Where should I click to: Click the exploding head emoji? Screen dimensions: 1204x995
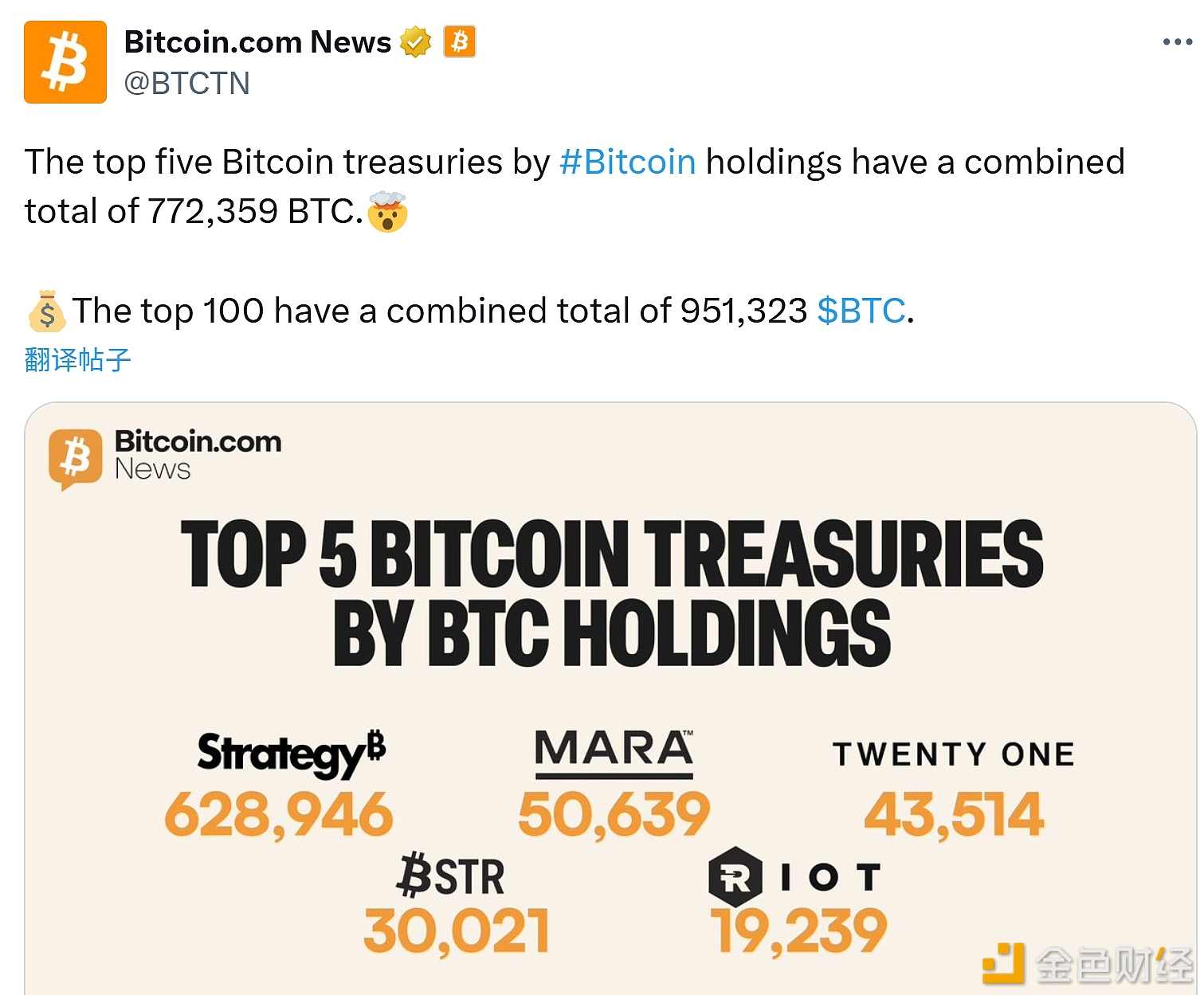[x=388, y=212]
